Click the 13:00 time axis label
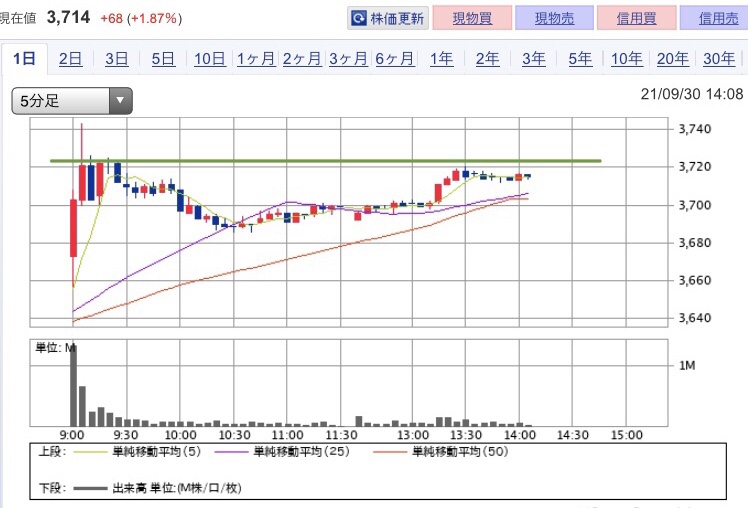The width and height of the screenshot is (748, 508). [413, 435]
